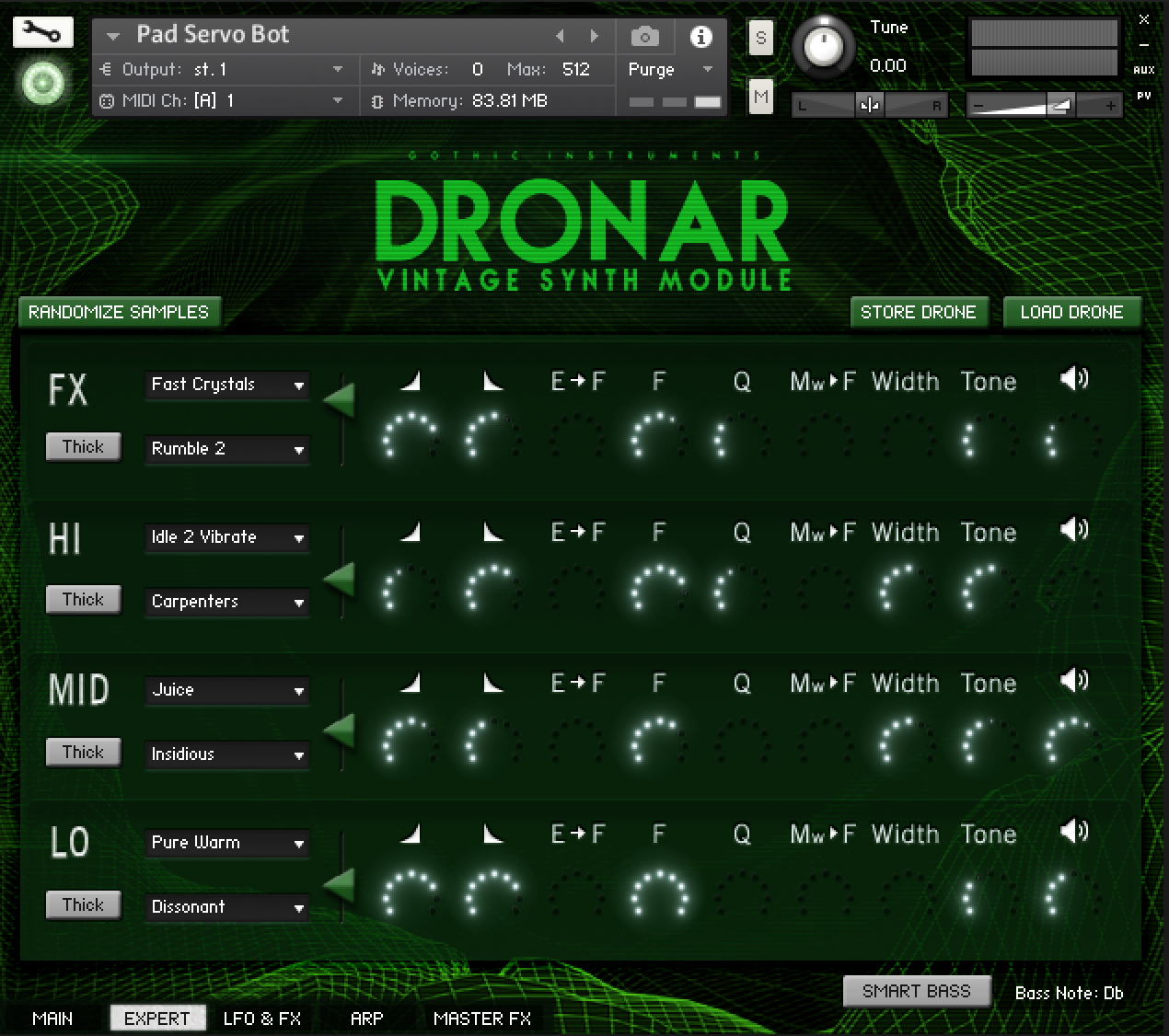Image resolution: width=1169 pixels, height=1036 pixels.
Task: Go to the next preset arrow
Action: point(595,36)
